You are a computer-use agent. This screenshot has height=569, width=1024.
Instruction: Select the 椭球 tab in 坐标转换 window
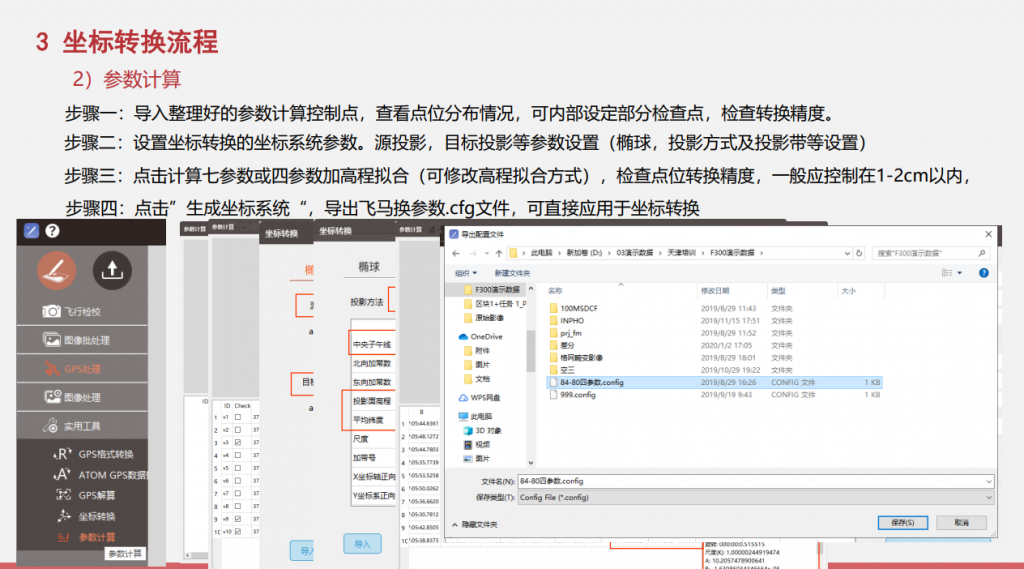coord(369,267)
